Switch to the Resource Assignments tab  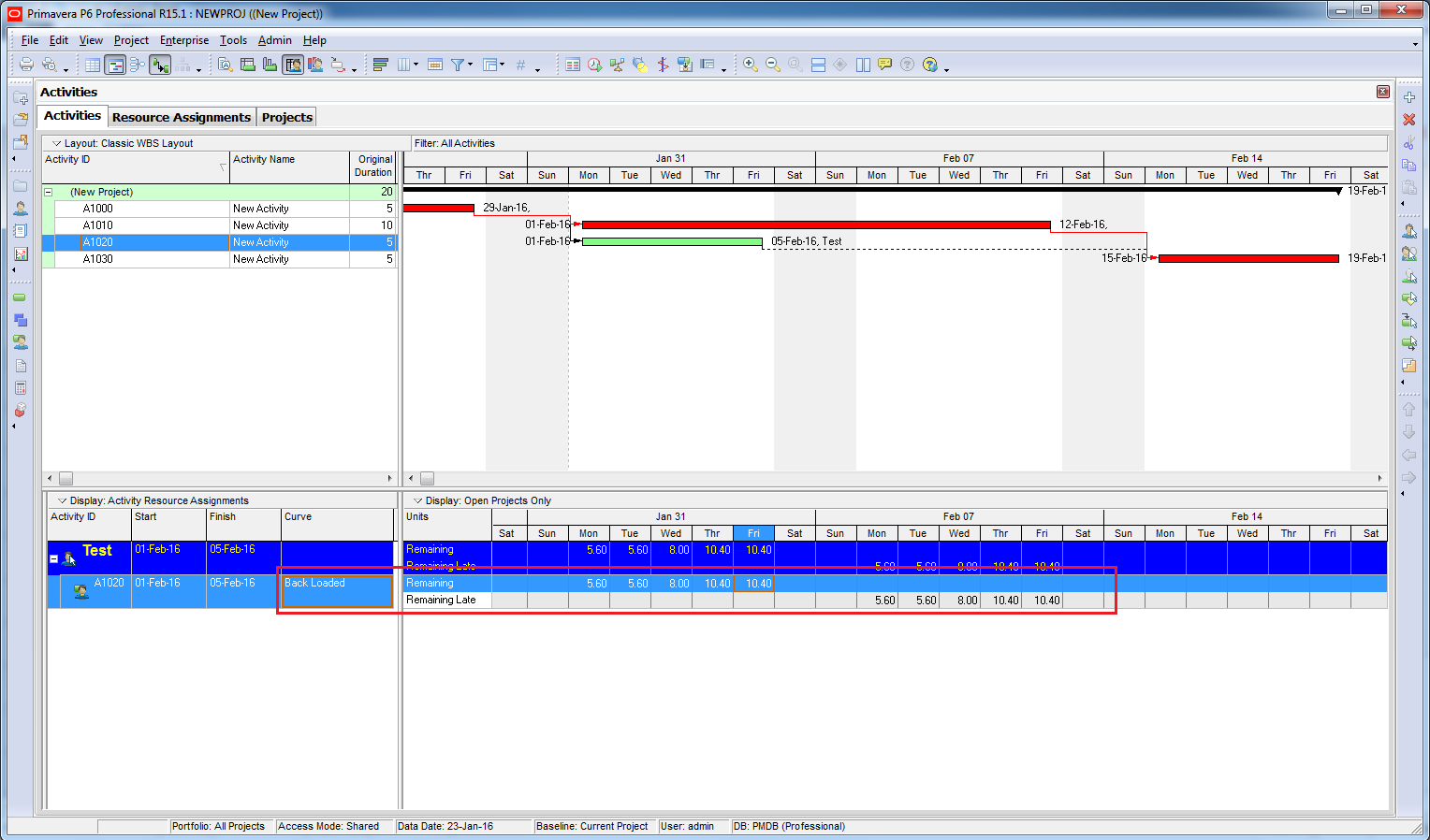click(181, 117)
